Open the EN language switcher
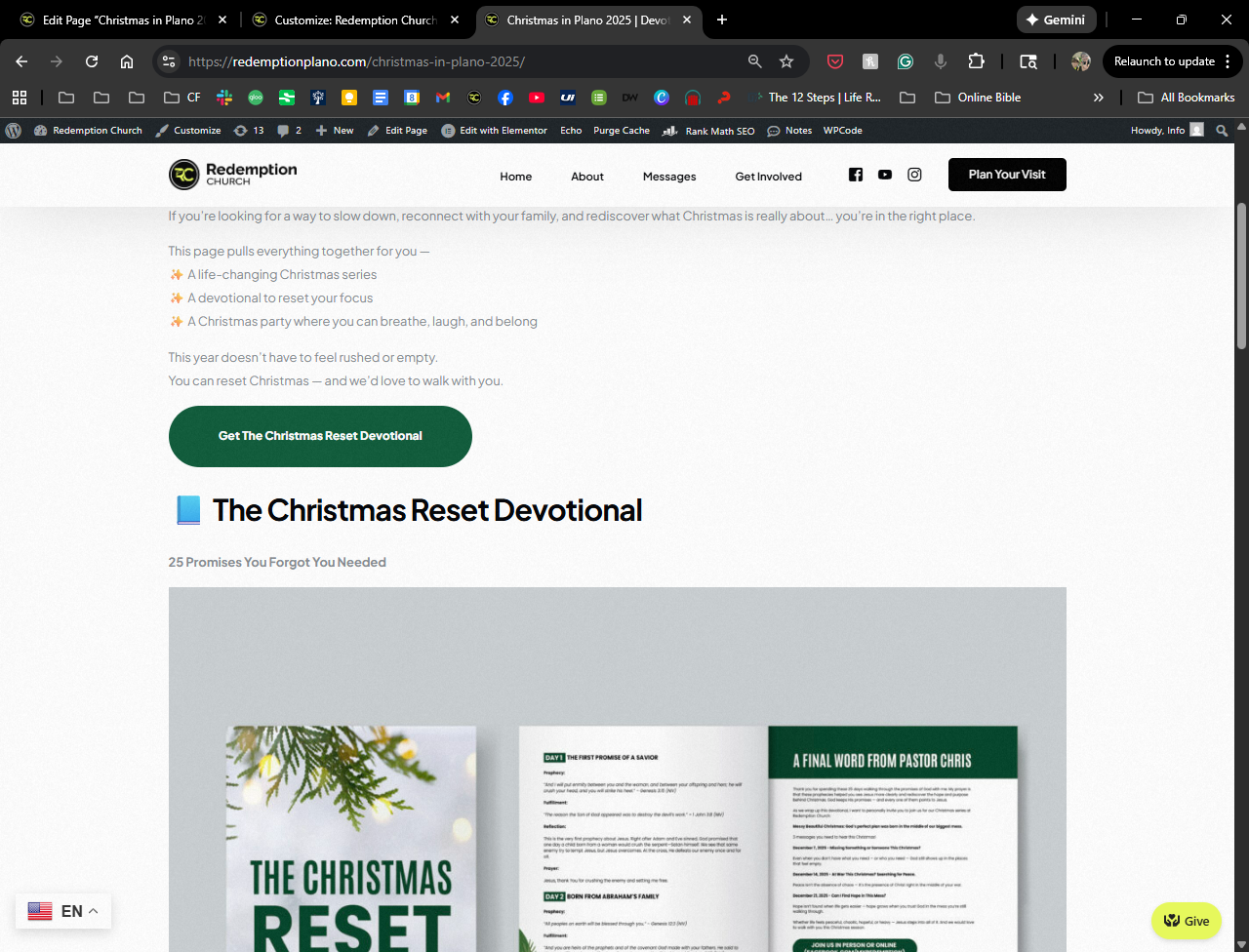 point(63,911)
